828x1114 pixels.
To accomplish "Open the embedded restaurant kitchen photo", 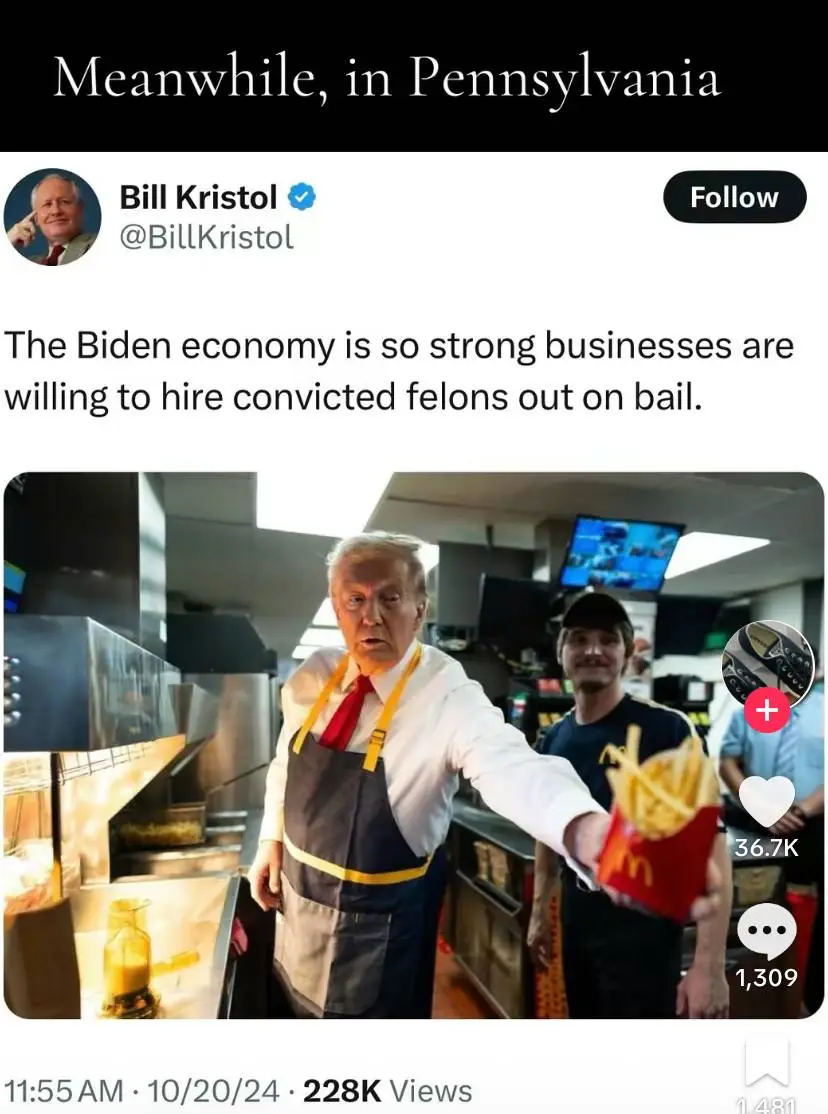I will [x=414, y=745].
